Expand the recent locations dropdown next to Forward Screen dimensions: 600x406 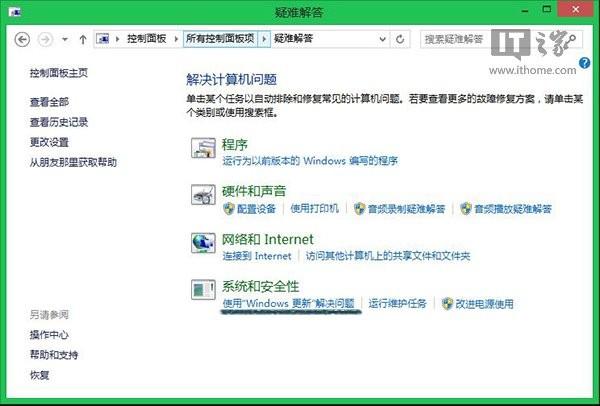coord(65,39)
